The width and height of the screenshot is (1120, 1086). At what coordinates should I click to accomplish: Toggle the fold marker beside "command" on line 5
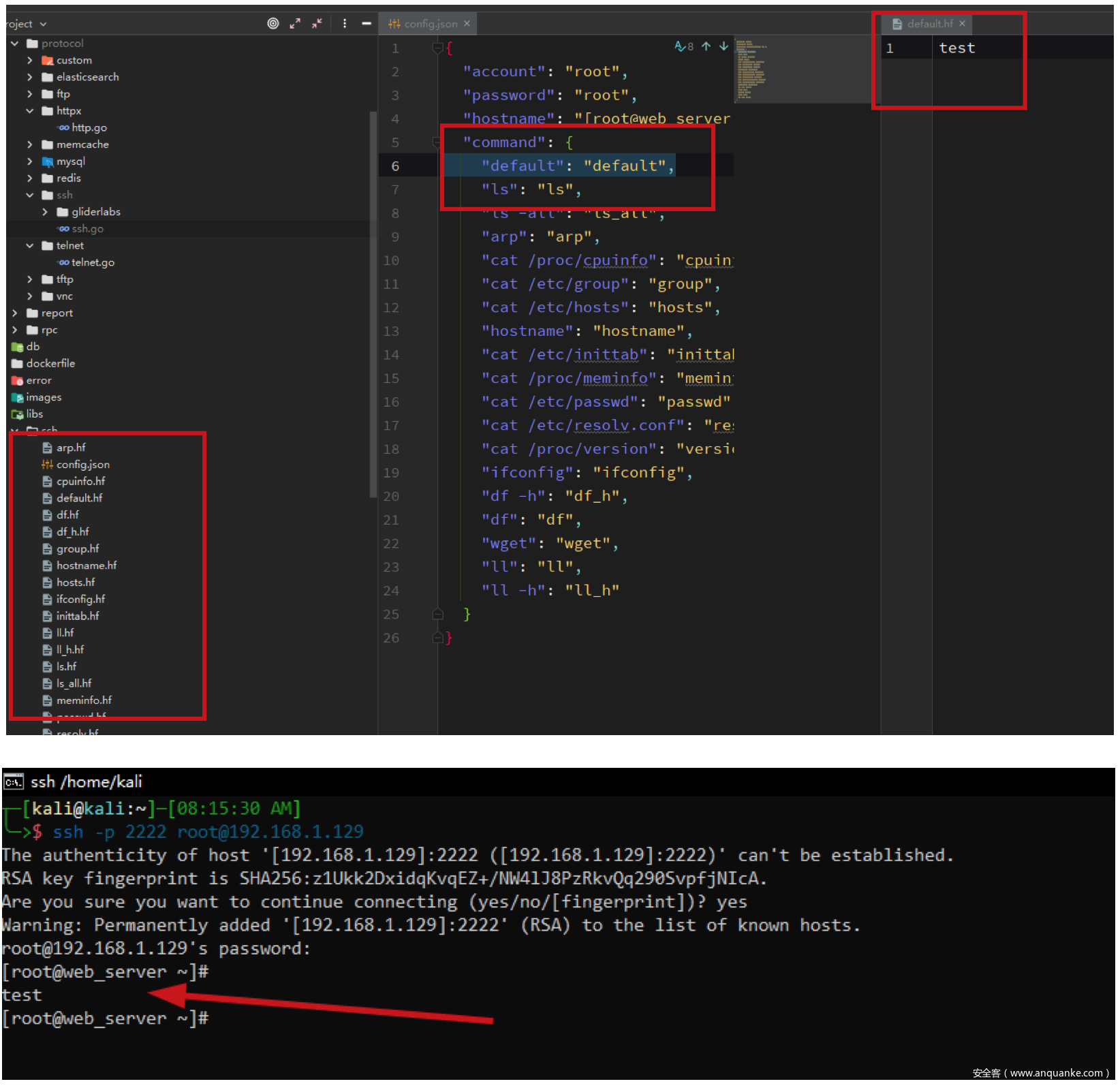[x=437, y=142]
